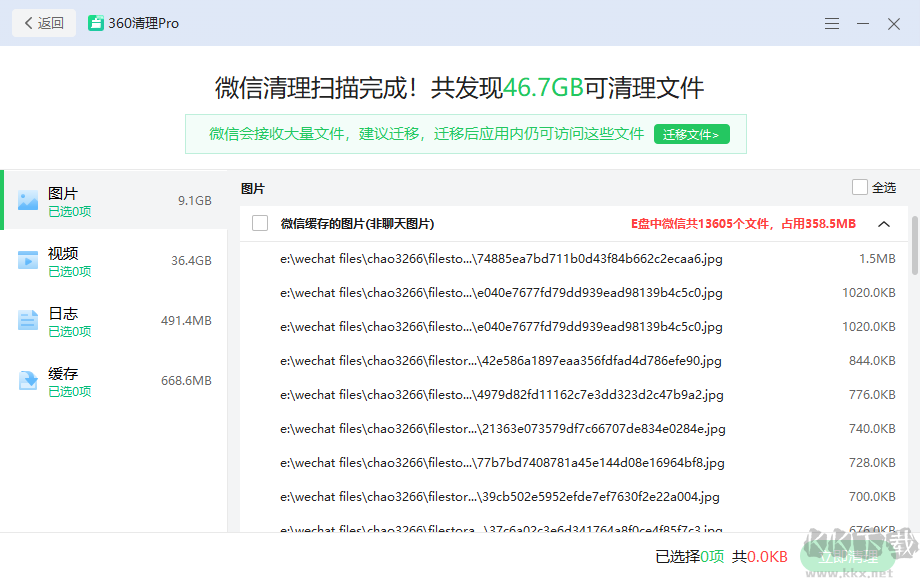
Task: Open the hamburger menu in title bar
Action: [832, 23]
